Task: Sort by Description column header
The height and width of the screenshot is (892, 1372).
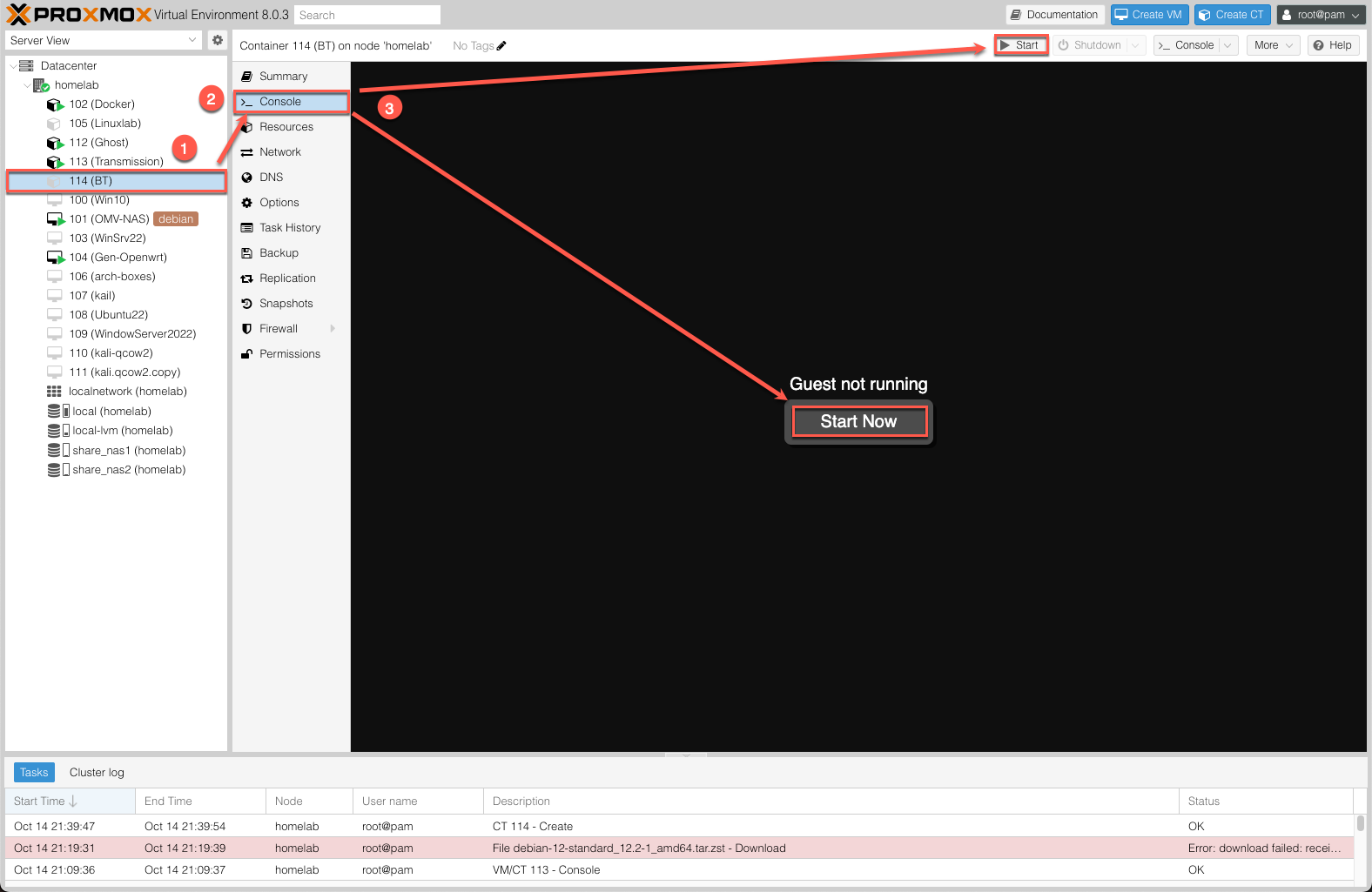Action: 831,801
